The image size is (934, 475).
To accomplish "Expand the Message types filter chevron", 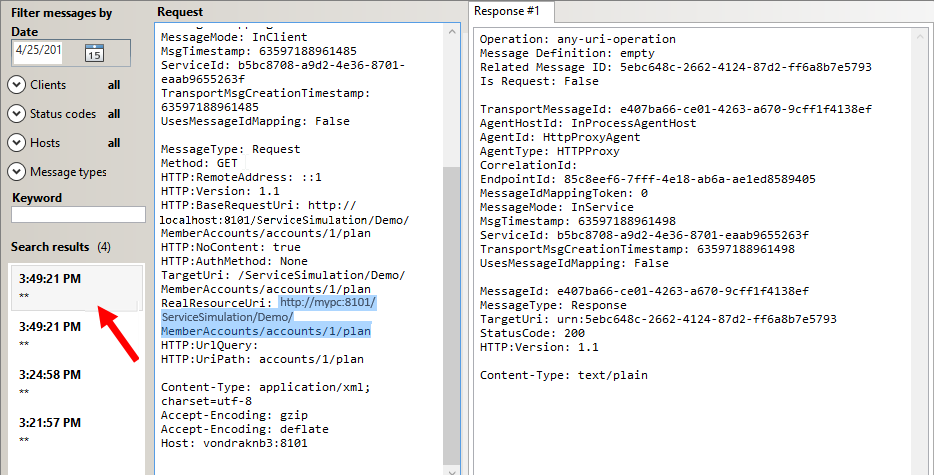I will (x=17, y=172).
